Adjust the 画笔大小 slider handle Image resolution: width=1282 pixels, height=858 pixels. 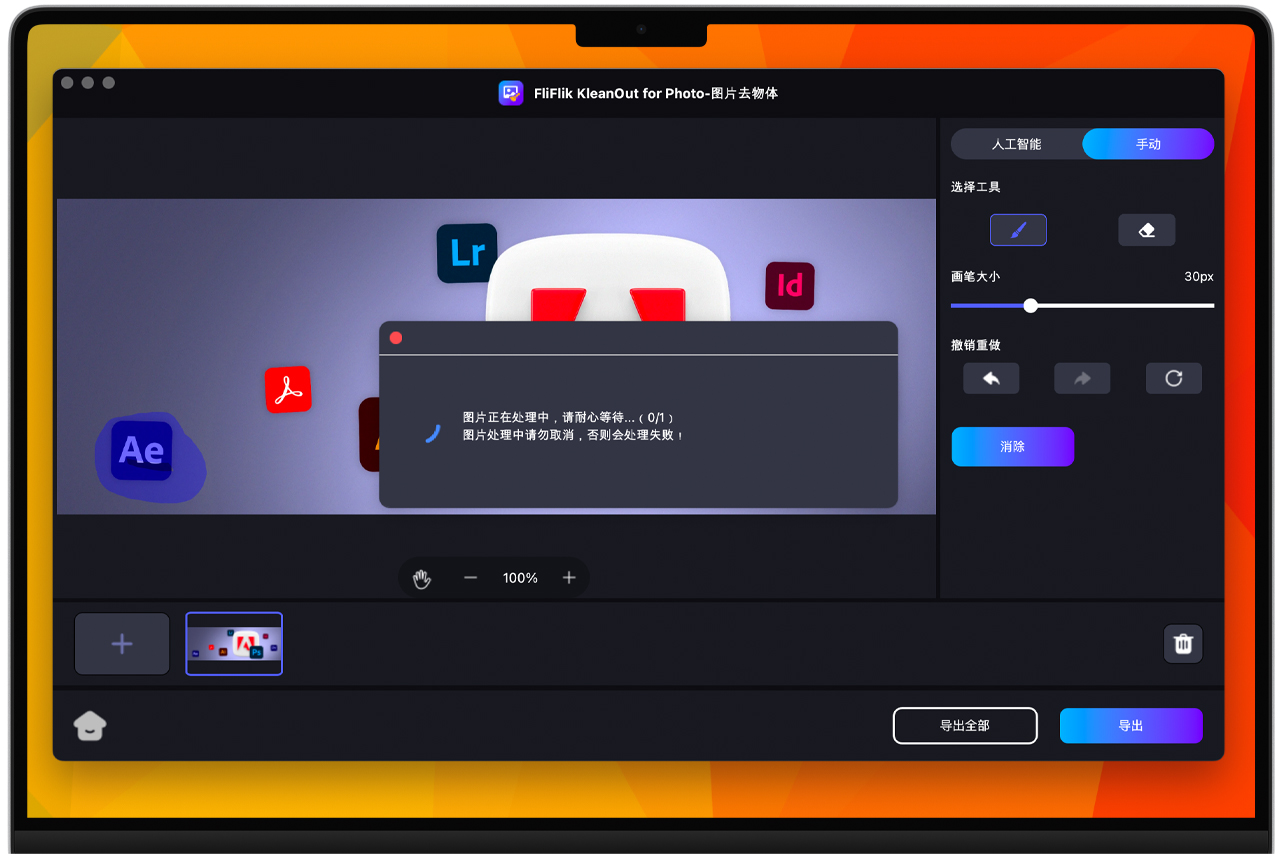point(1031,306)
